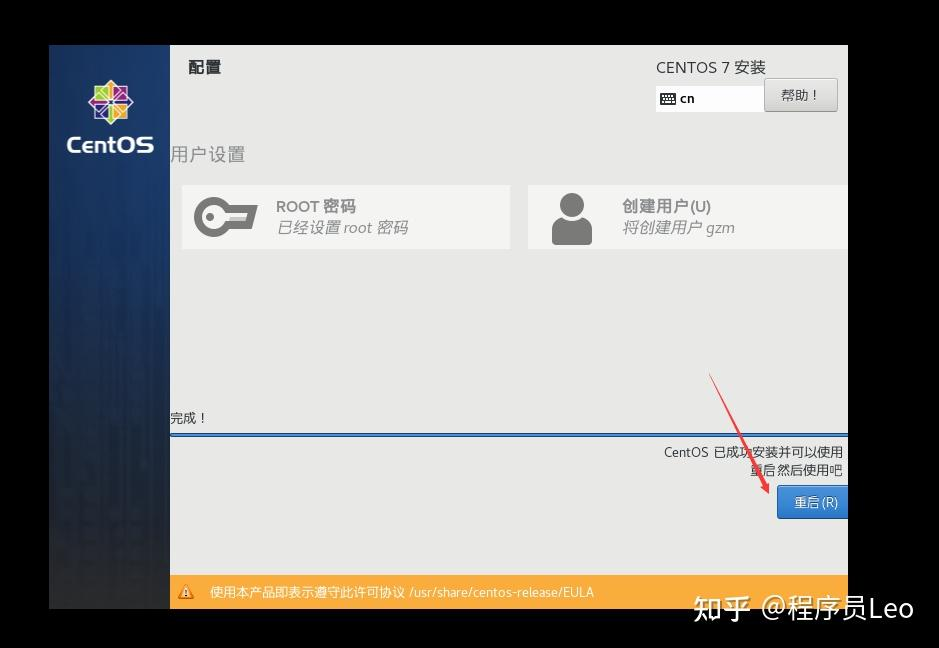This screenshot has width=939, height=648.
Task: Click the 重启然后使用吧 message line
Action: pos(796,470)
